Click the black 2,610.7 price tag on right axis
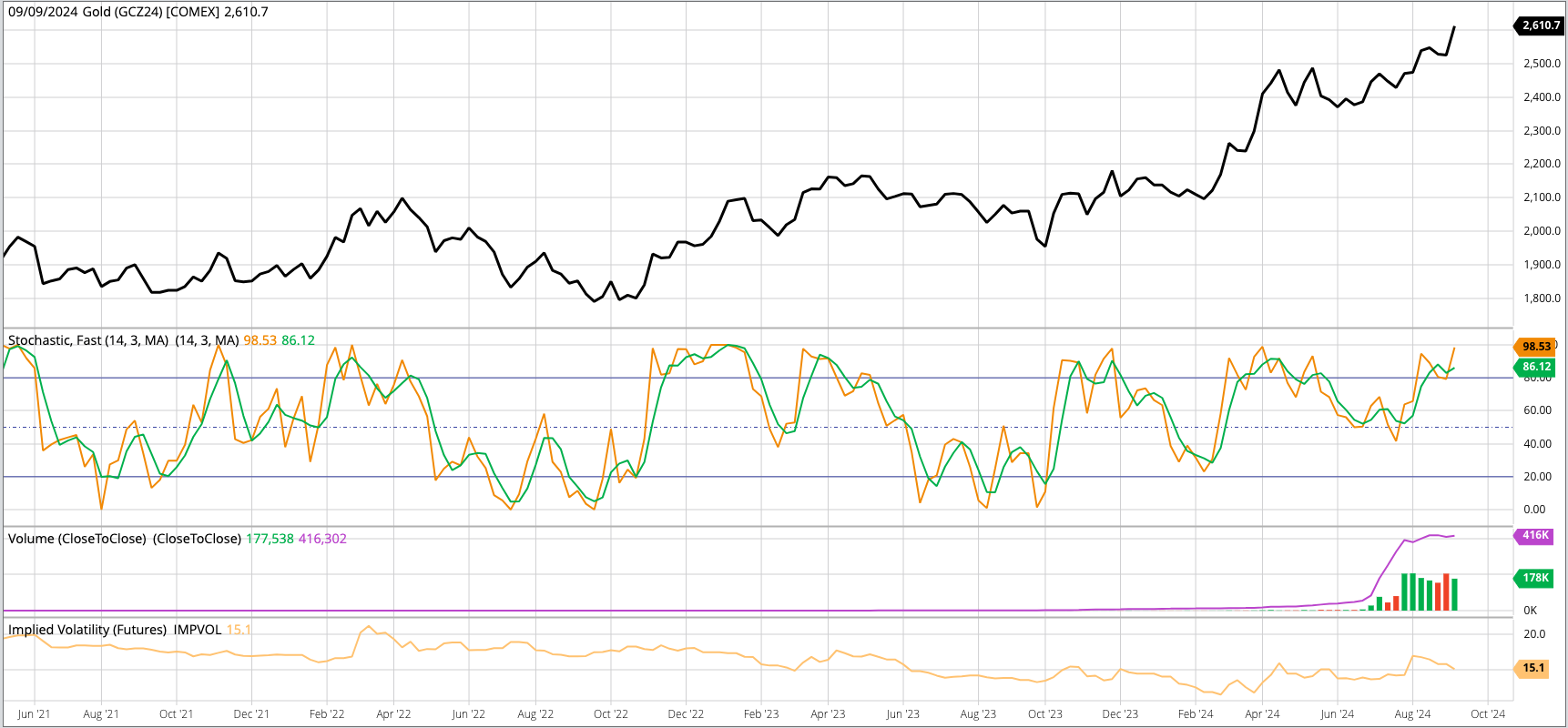The width and height of the screenshot is (1568, 728). [x=1541, y=25]
